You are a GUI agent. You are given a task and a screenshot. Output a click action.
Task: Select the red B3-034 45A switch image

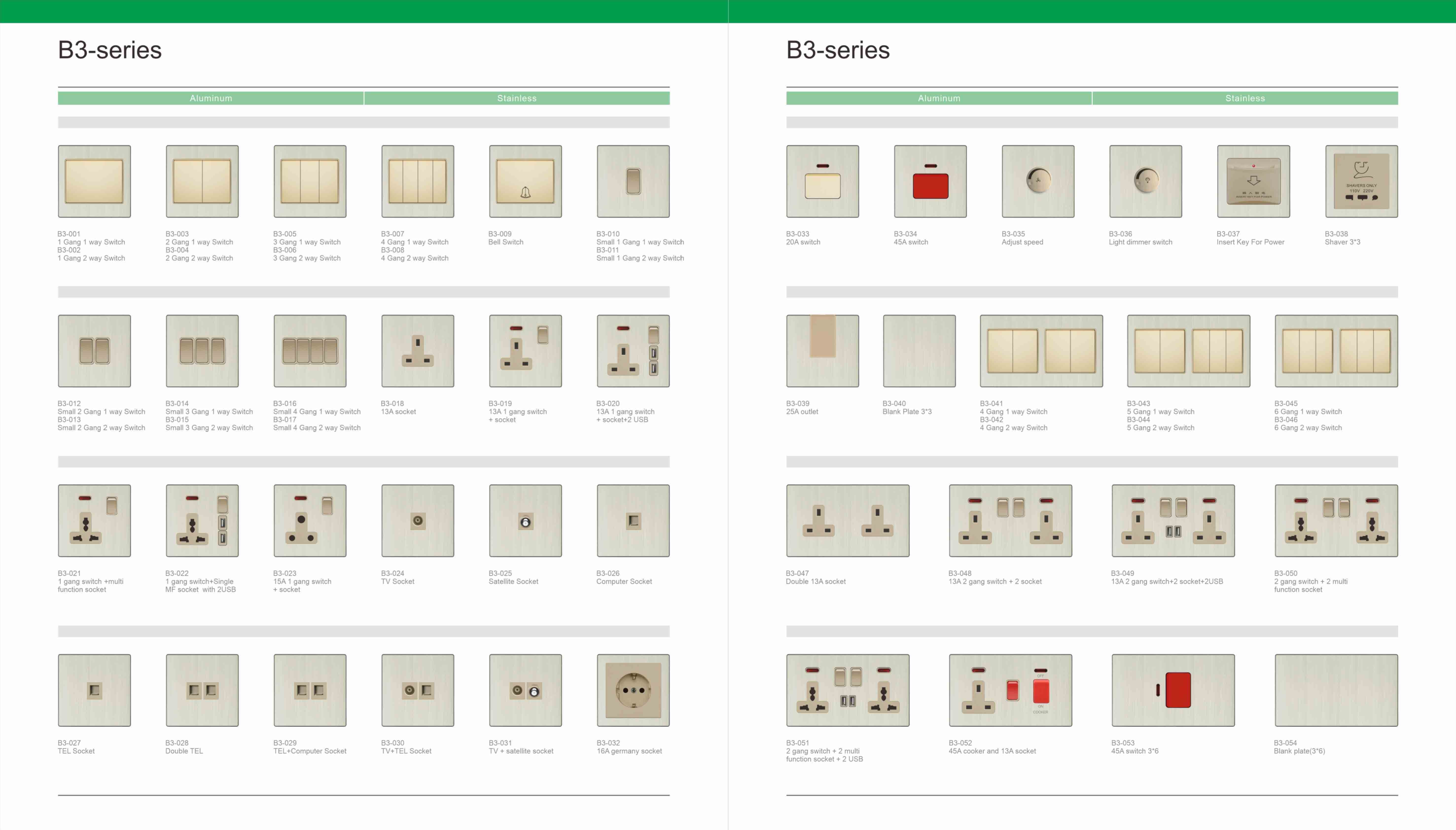coord(930,181)
